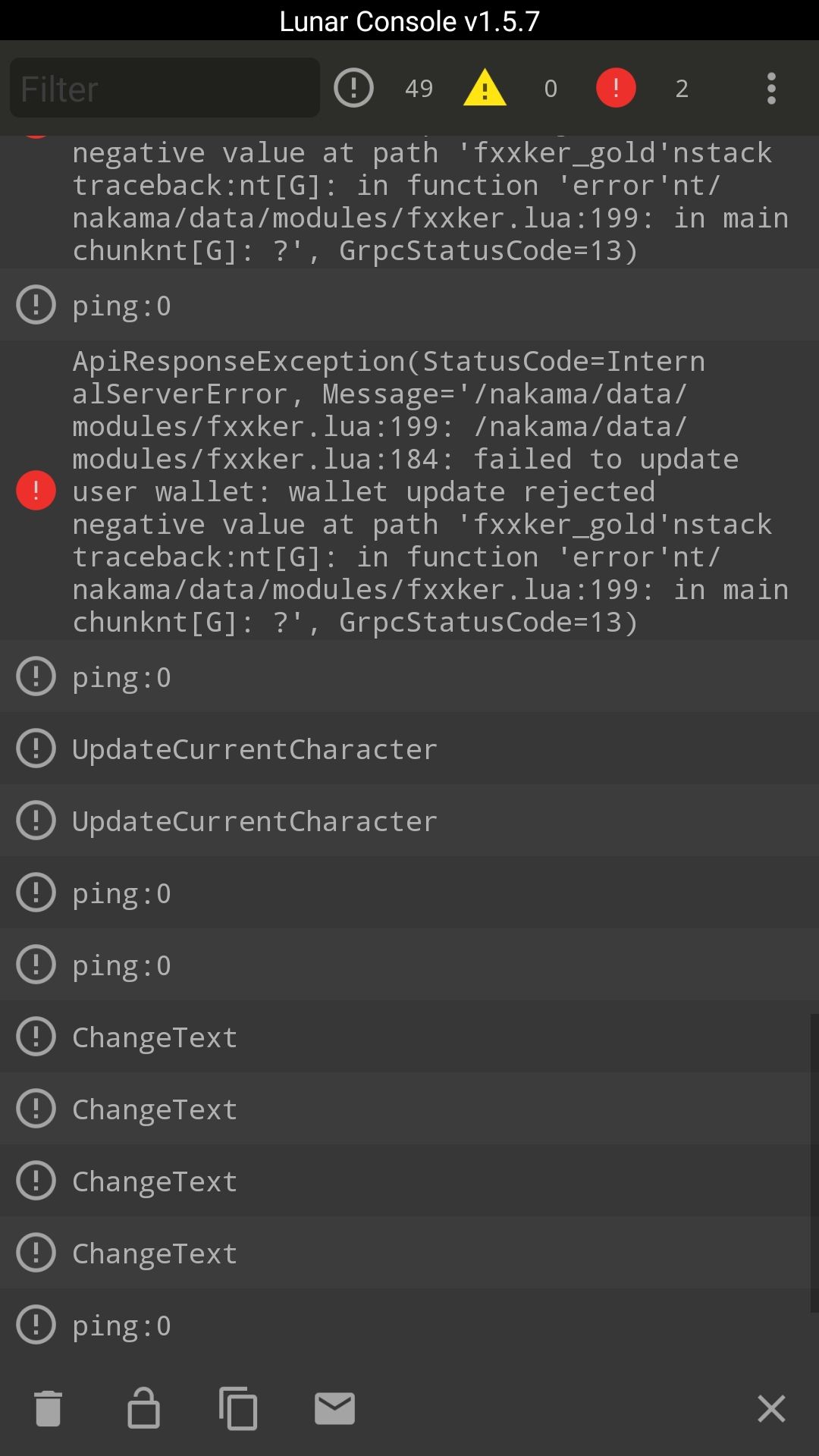Screen dimensions: 819x1456
Task: Toggle the yellow warning log filter
Action: (485, 88)
